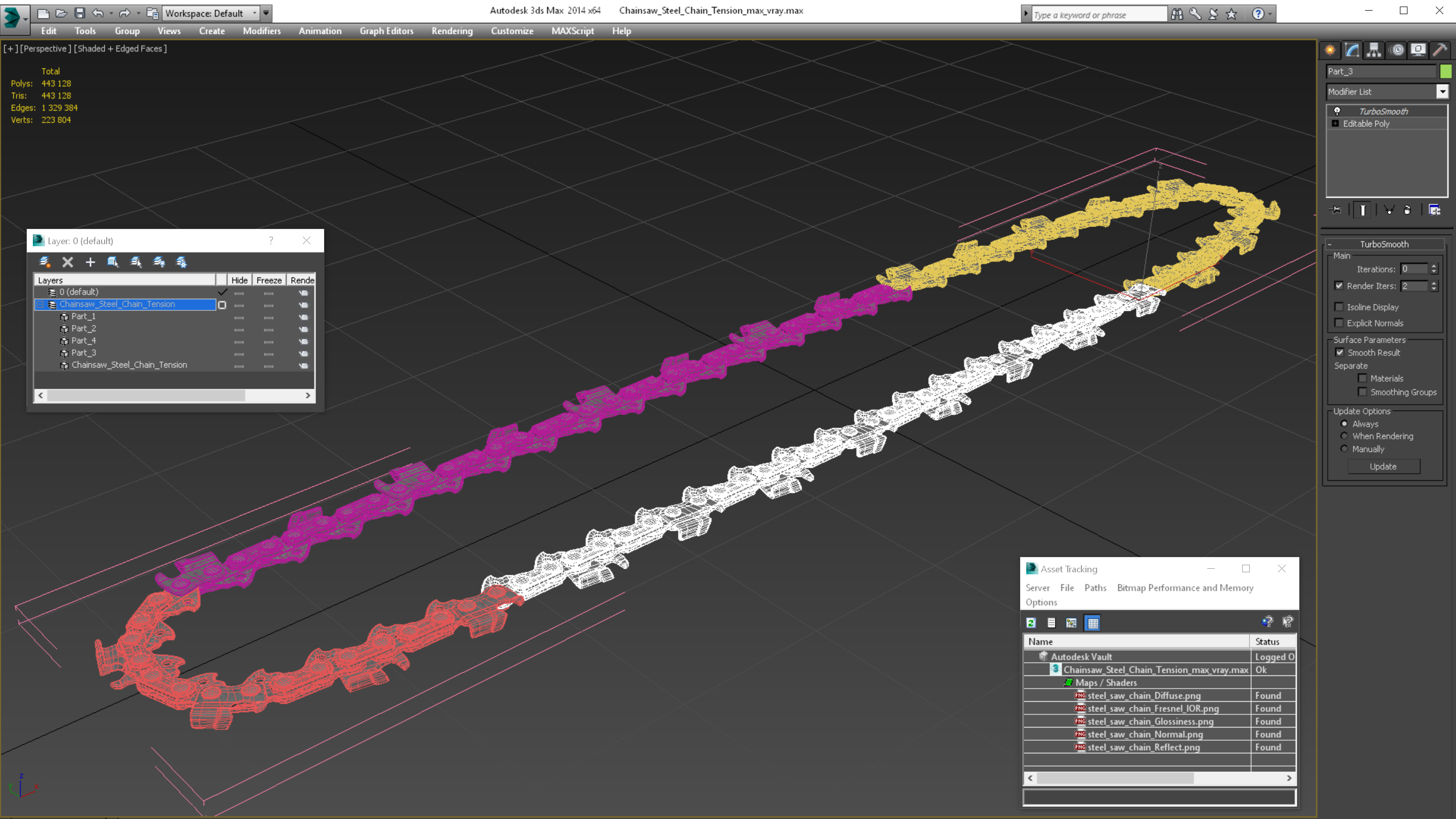Click the Iterations value field
The height and width of the screenshot is (819, 1456).
click(x=1415, y=269)
